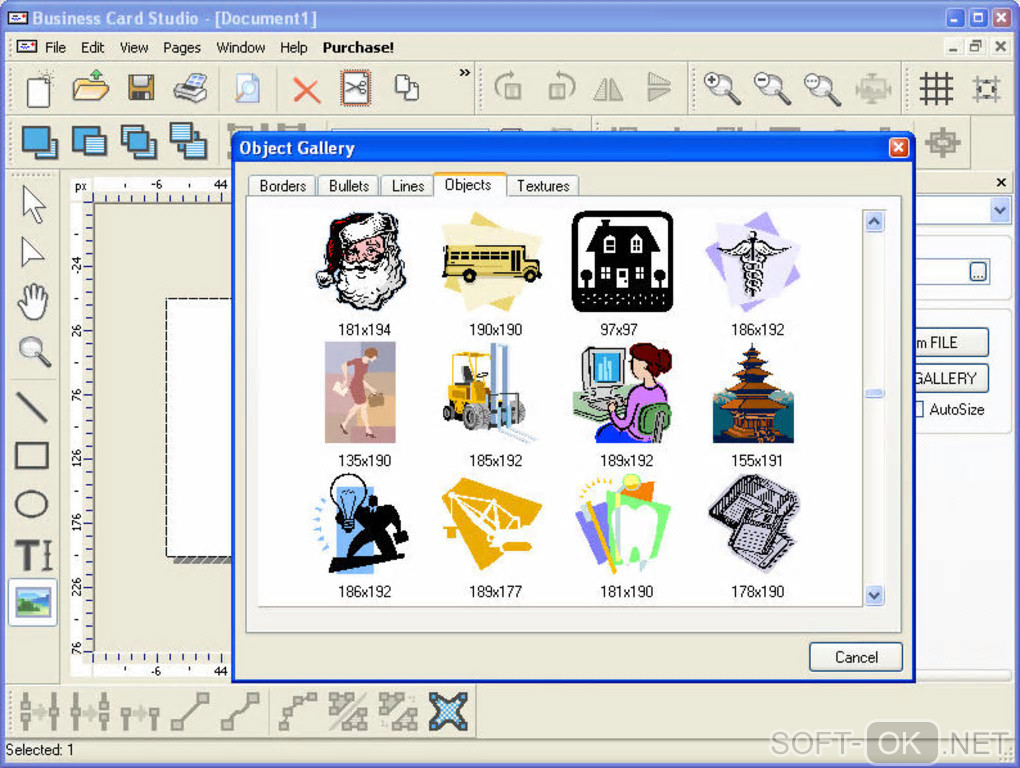Open a file with the folder icon
Viewport: 1020px width, 768px height.
point(90,86)
